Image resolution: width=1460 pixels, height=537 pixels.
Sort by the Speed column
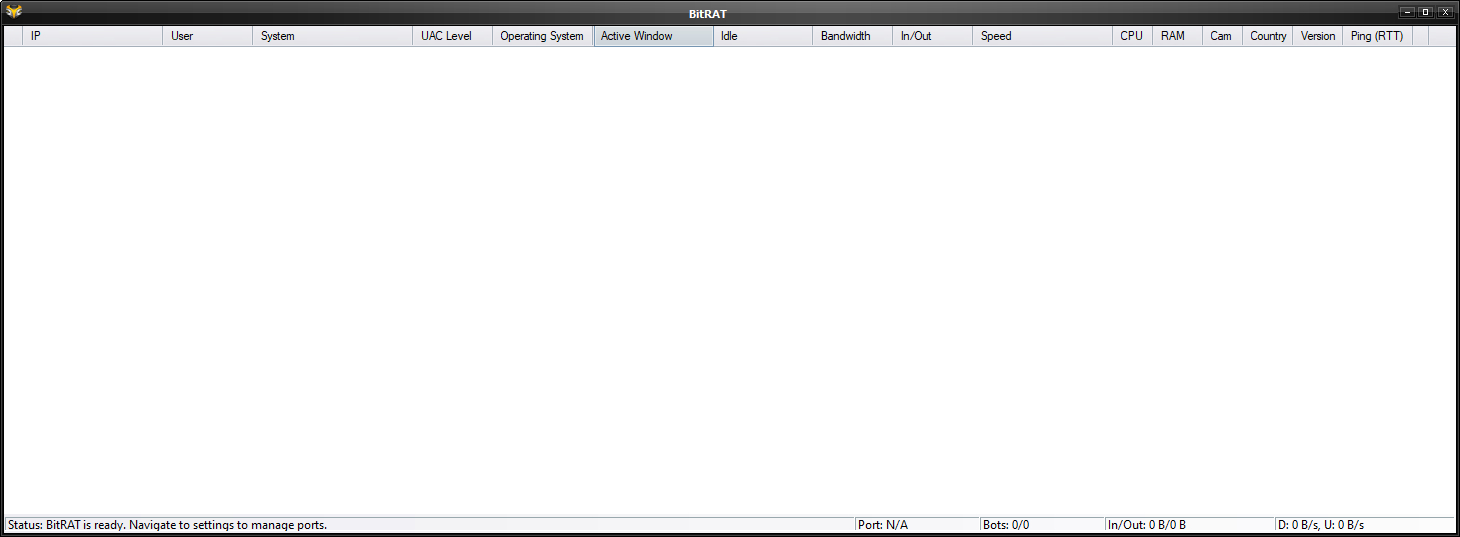coord(1042,36)
